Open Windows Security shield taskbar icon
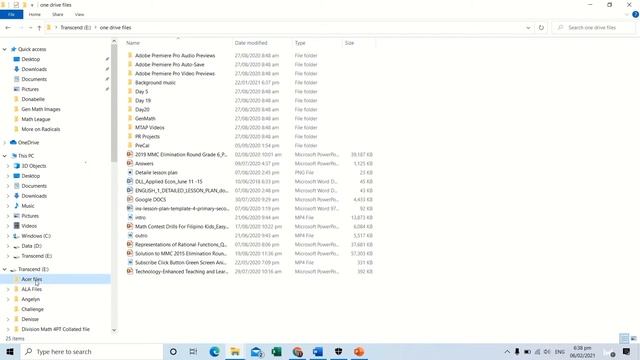 pyautogui.click(x=338, y=352)
